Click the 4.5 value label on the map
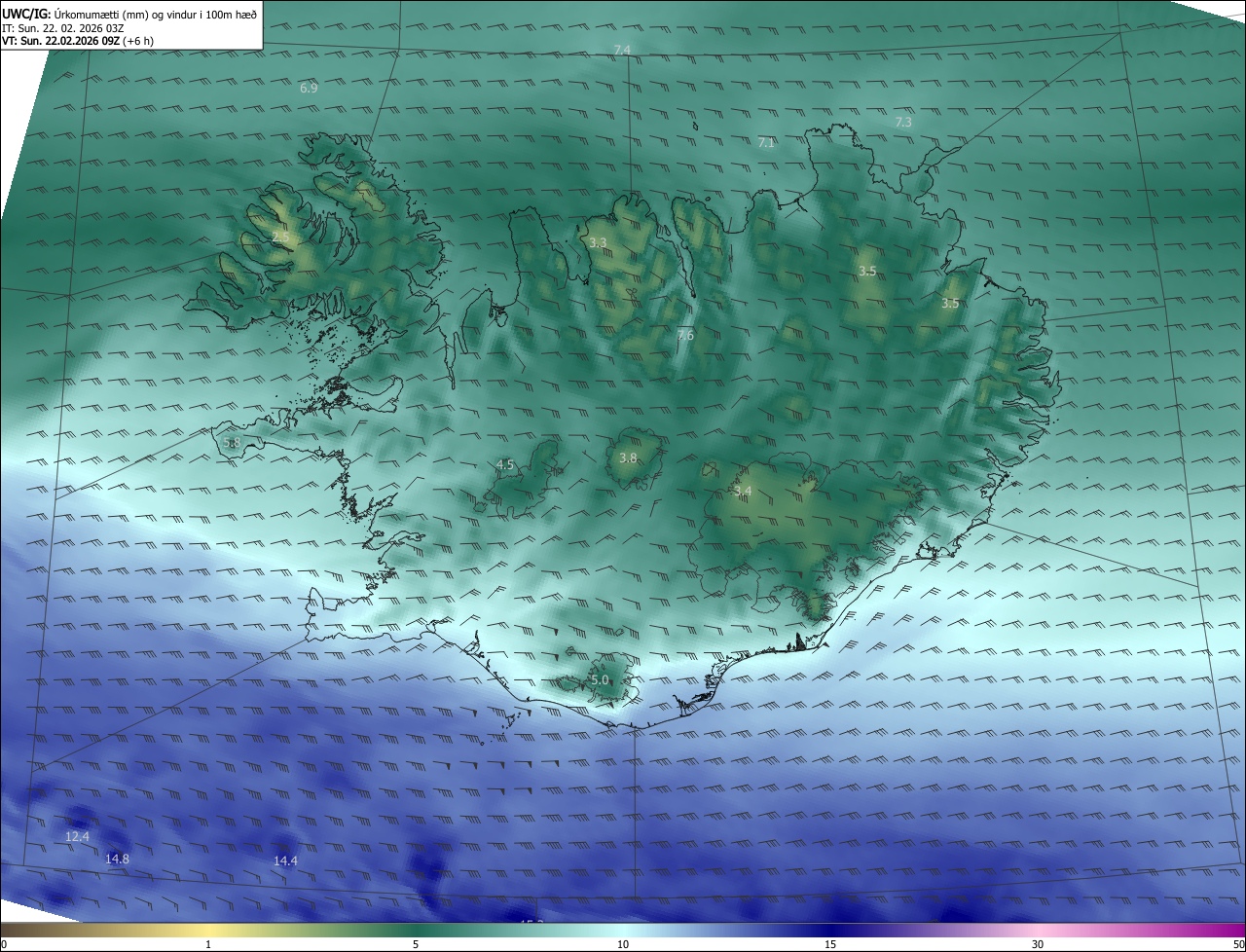The image size is (1246, 952). [x=505, y=464]
